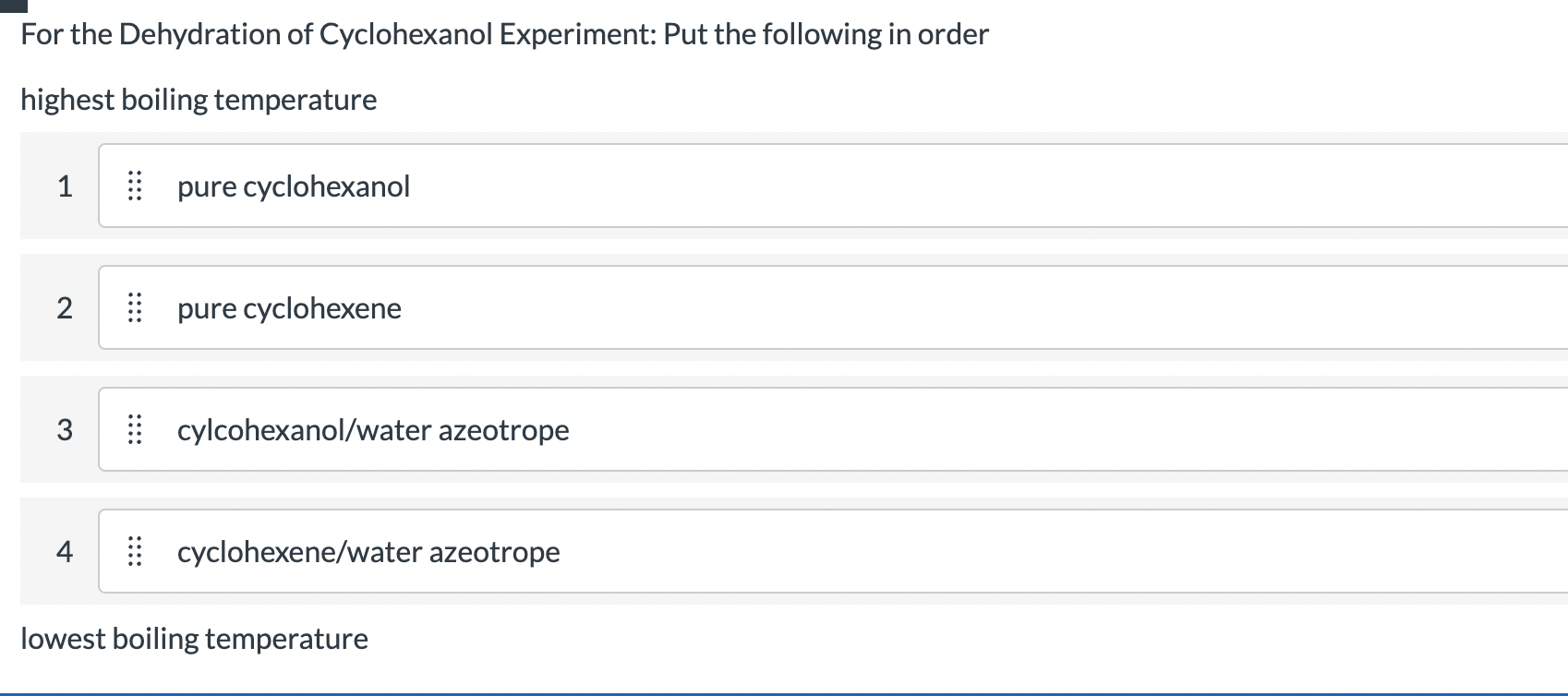Click the highest boiling temperature label
The height and width of the screenshot is (696, 1568).
pyautogui.click(x=199, y=99)
